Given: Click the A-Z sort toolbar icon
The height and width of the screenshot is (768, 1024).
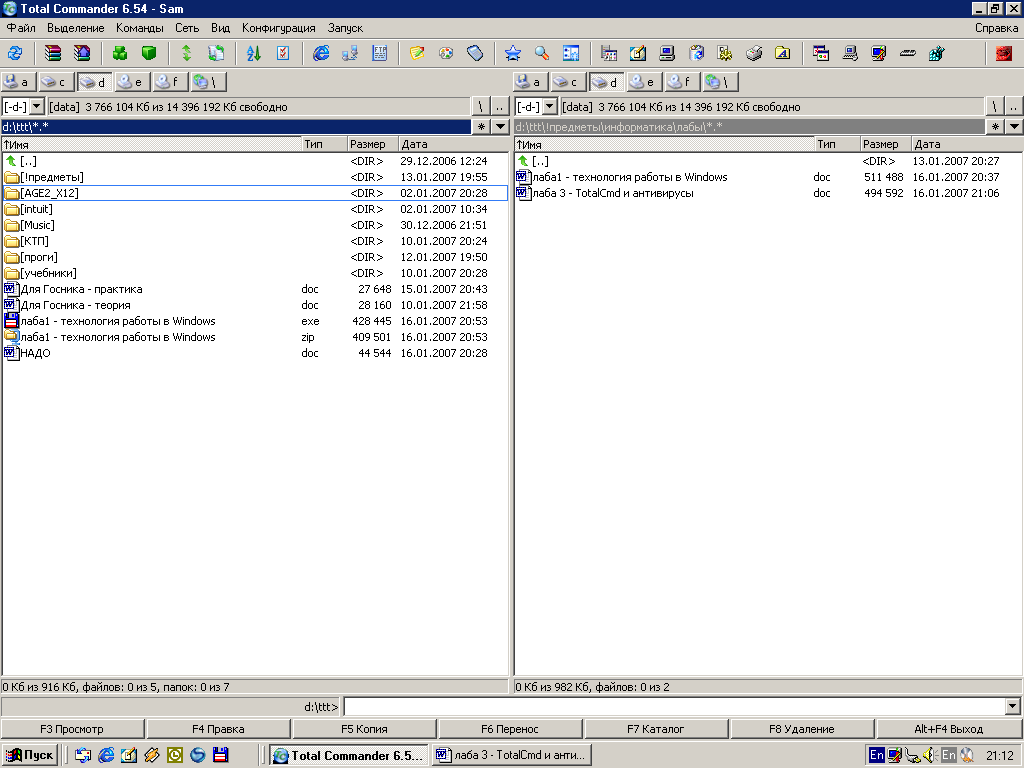Looking at the screenshot, I should pos(254,53).
